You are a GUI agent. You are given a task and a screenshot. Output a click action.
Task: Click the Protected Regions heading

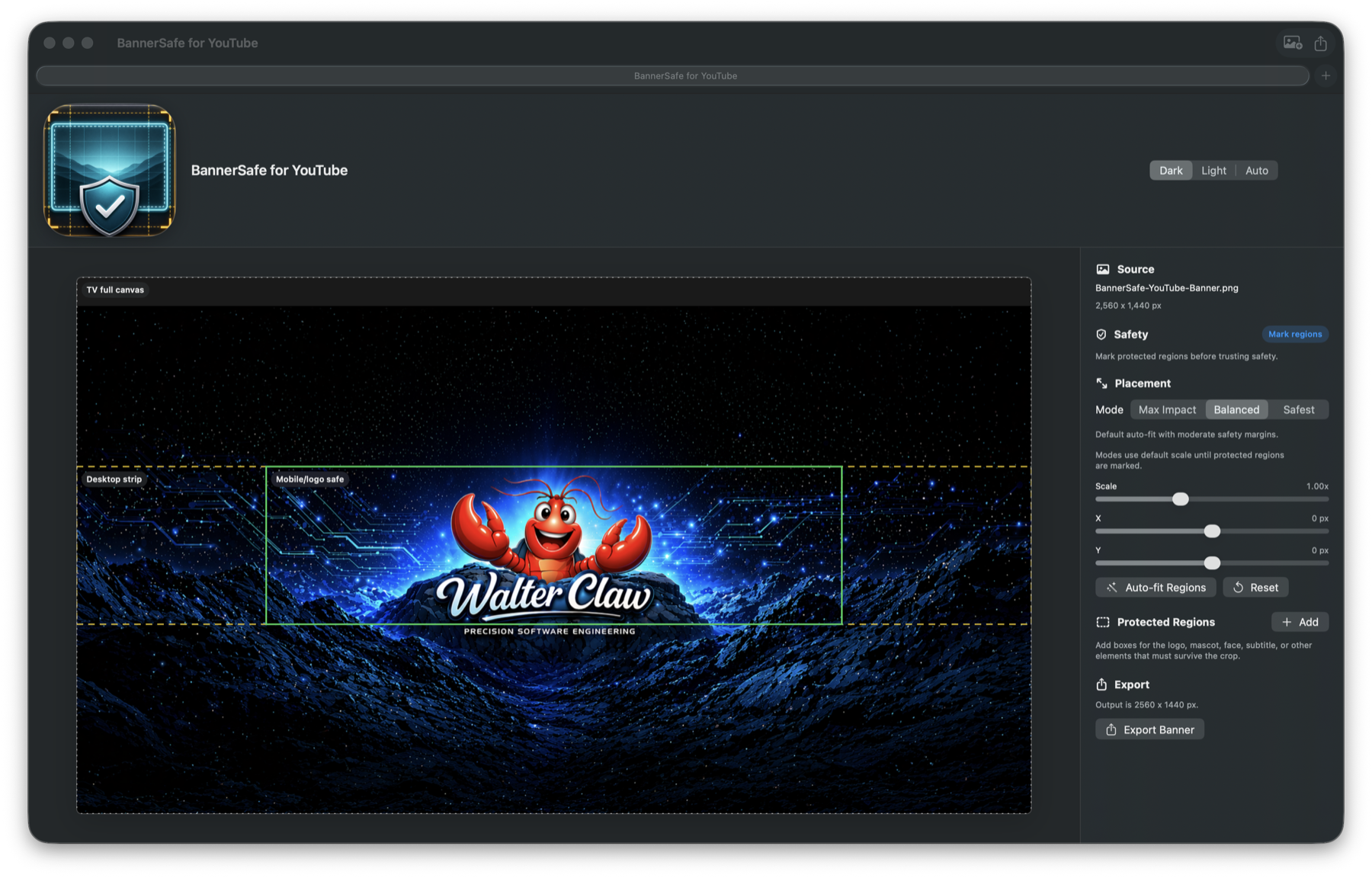[1165, 623]
